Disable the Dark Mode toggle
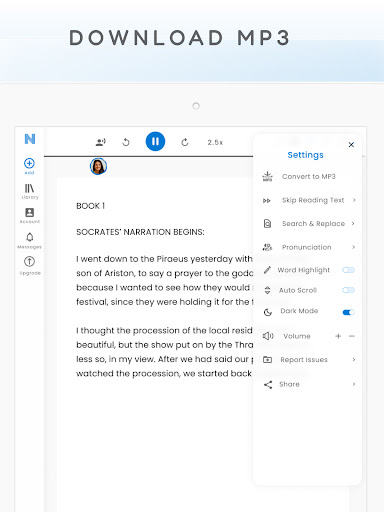Image resolution: width=384 pixels, height=512 pixels. click(348, 312)
